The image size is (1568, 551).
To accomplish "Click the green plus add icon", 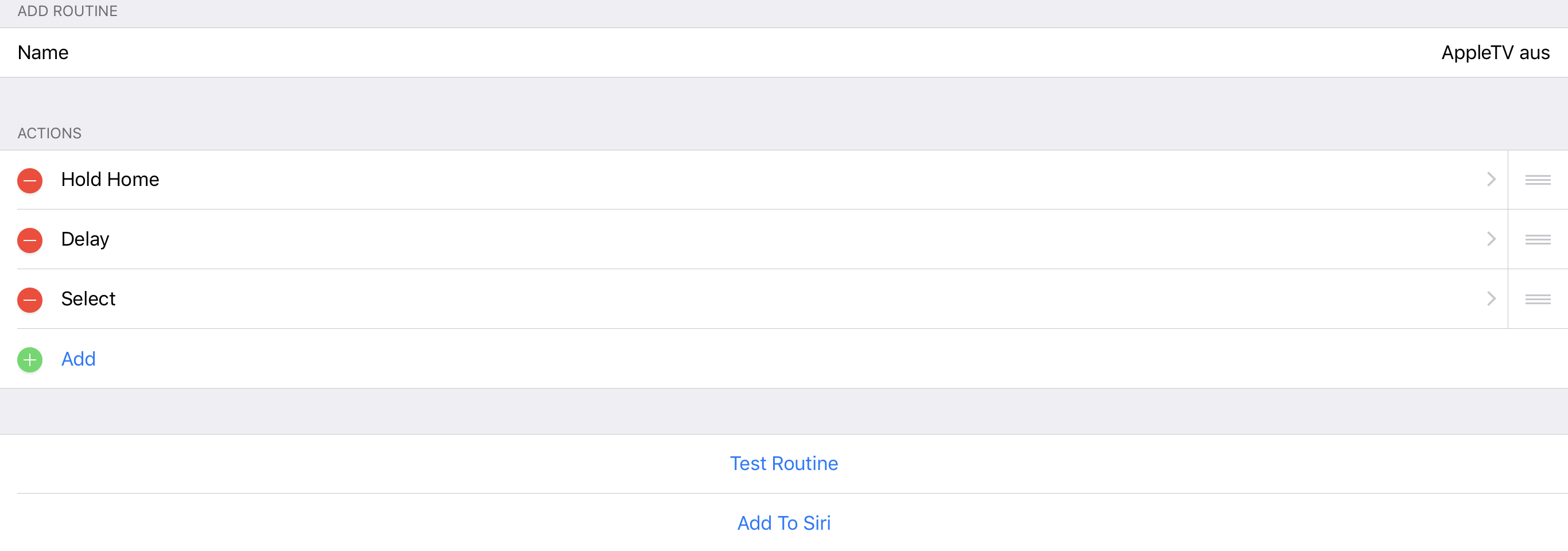I will [30, 359].
